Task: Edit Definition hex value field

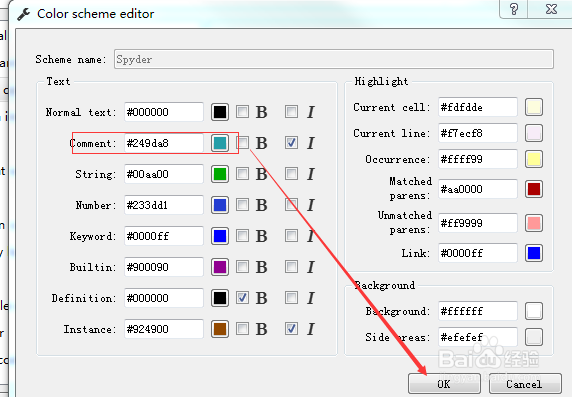Action: pos(164,298)
